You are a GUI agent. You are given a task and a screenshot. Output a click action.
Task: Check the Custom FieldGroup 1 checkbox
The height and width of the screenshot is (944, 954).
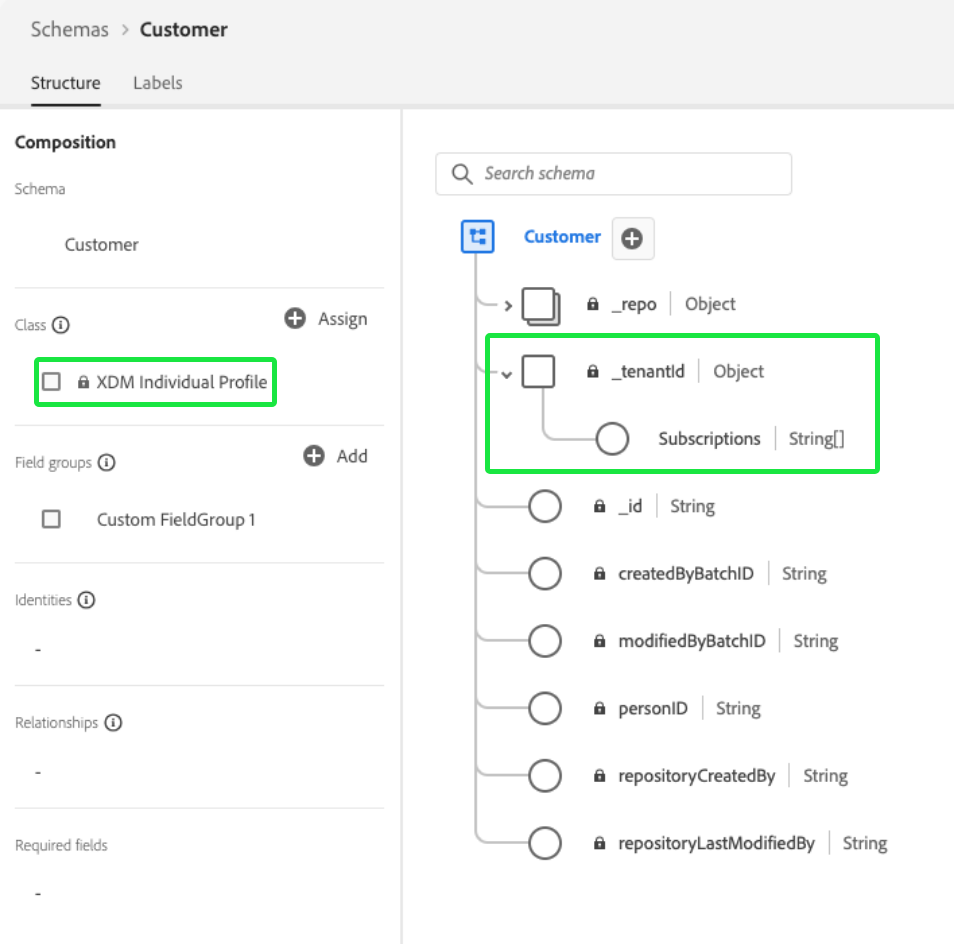coord(51,520)
